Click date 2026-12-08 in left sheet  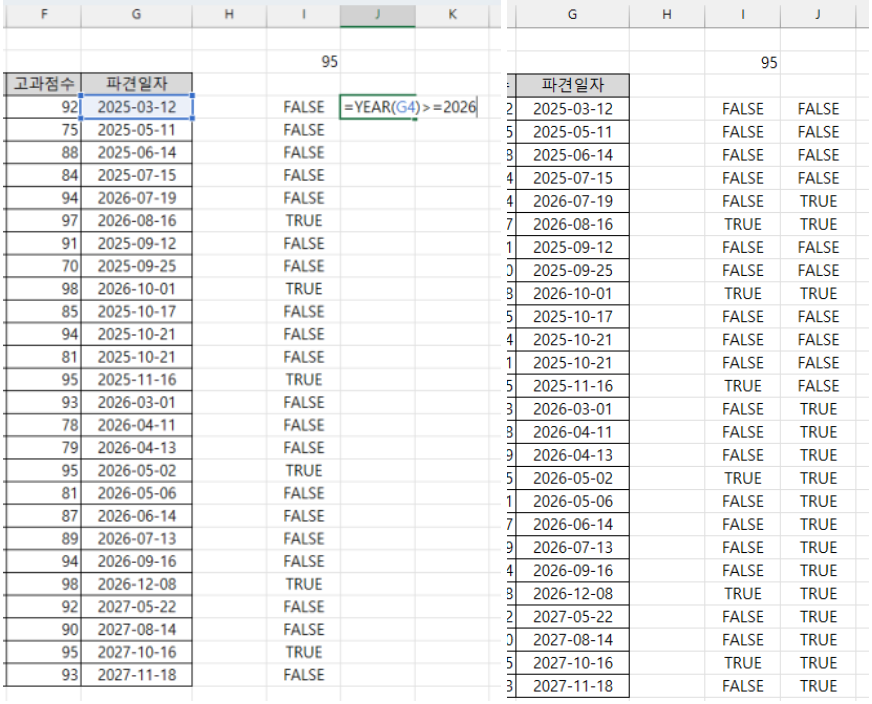137,584
